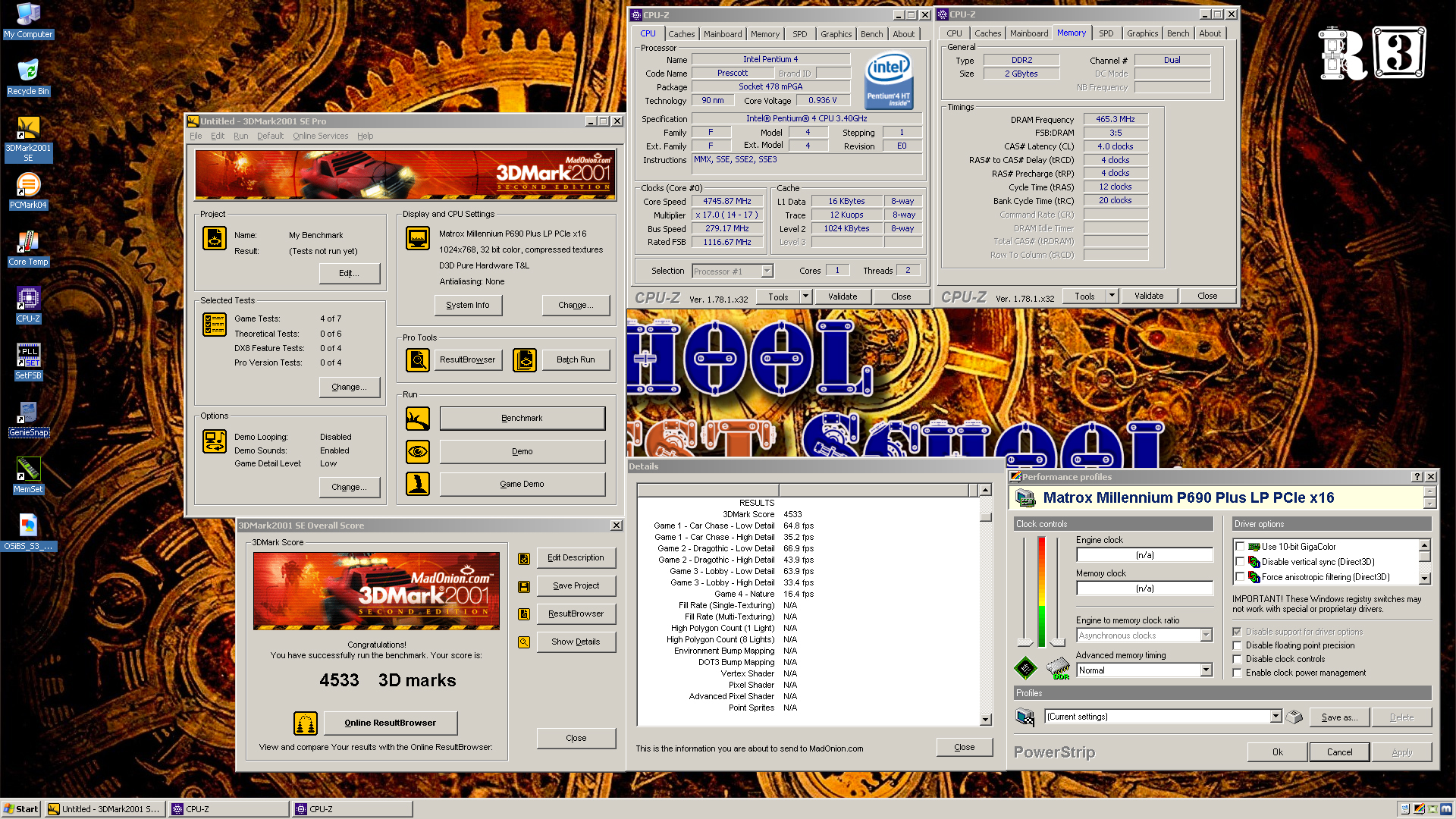1456x819 pixels.
Task: Click Validate in left CPU-Z window
Action: point(843,297)
